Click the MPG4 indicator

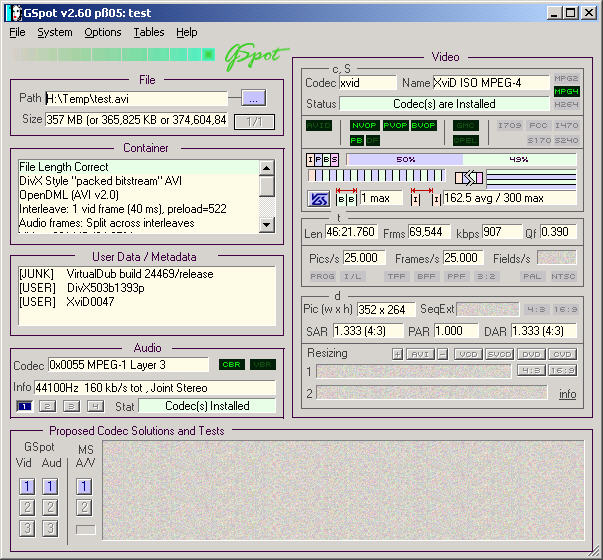(x=566, y=92)
